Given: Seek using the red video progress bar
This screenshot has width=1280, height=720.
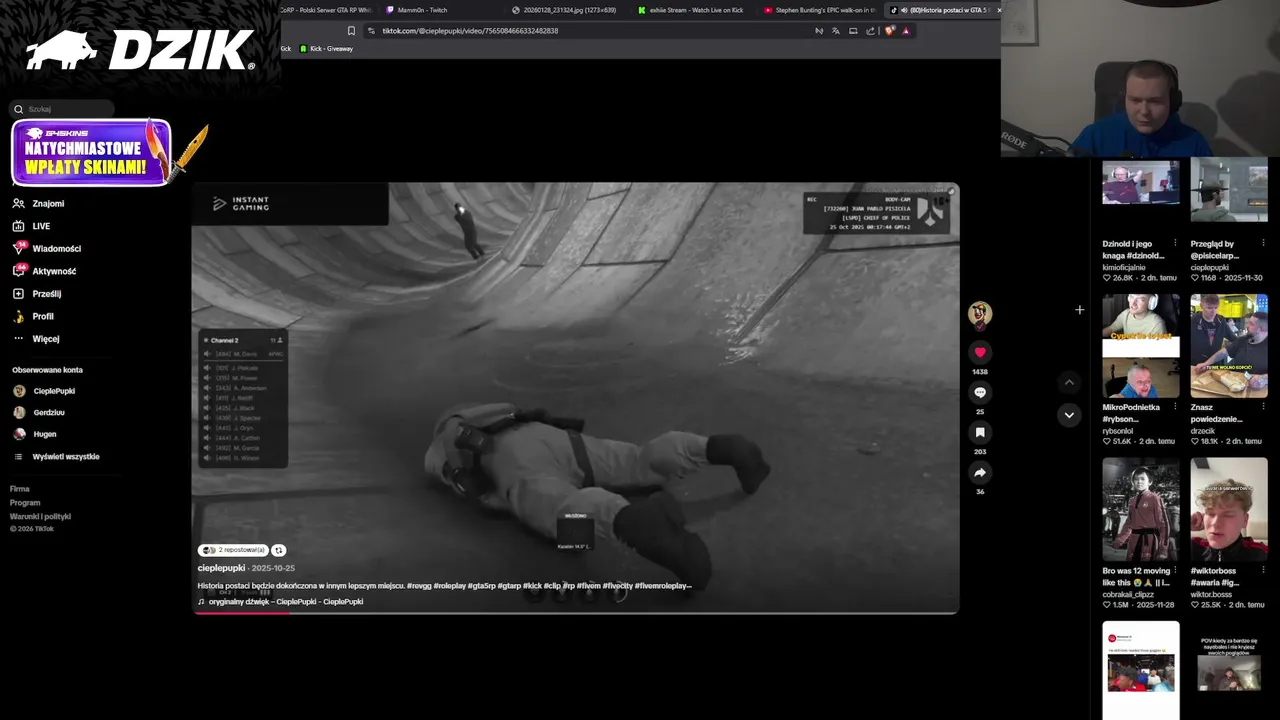Looking at the screenshot, I should pyautogui.click(x=575, y=612).
